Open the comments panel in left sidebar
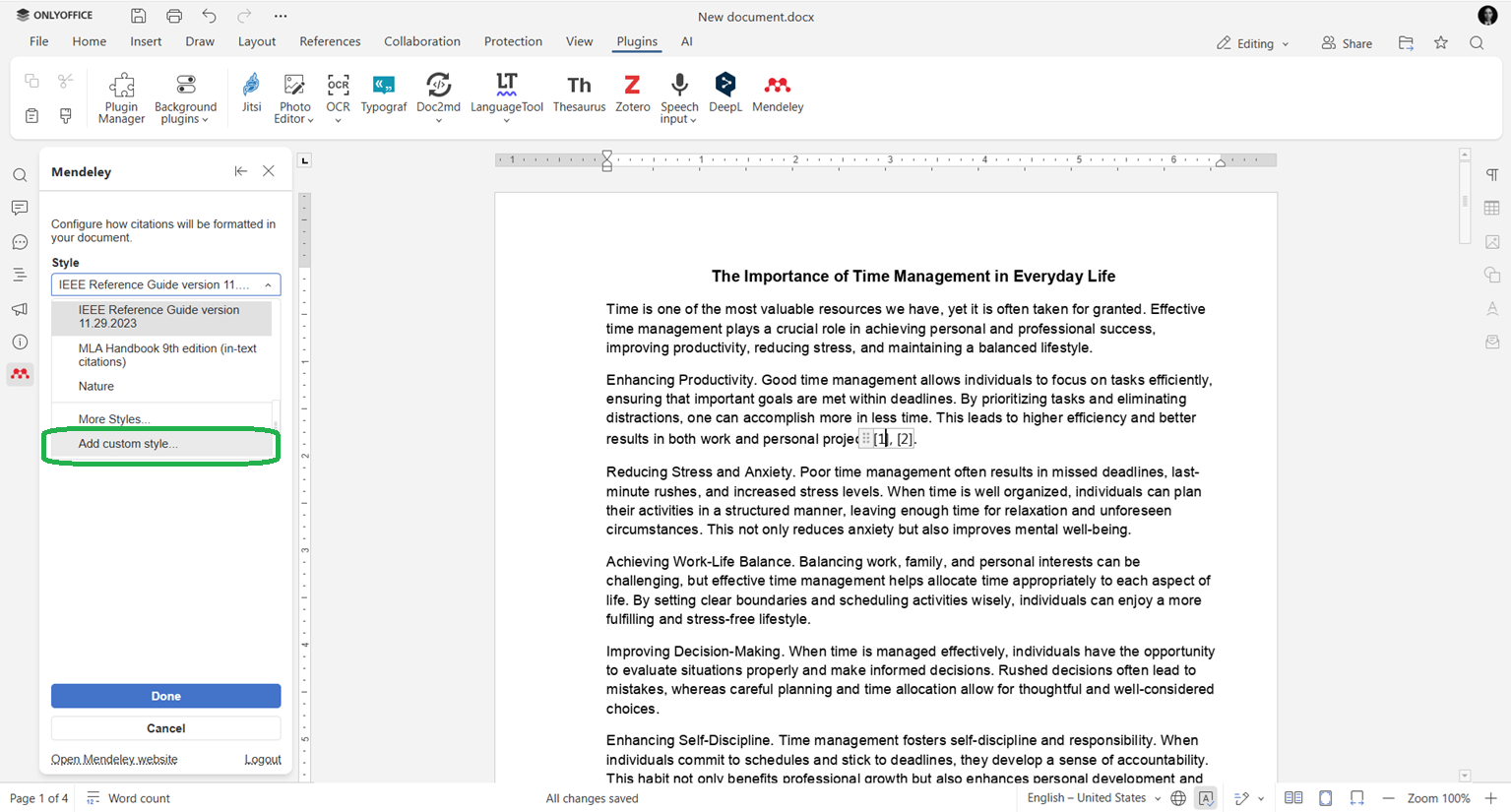 pos(20,208)
